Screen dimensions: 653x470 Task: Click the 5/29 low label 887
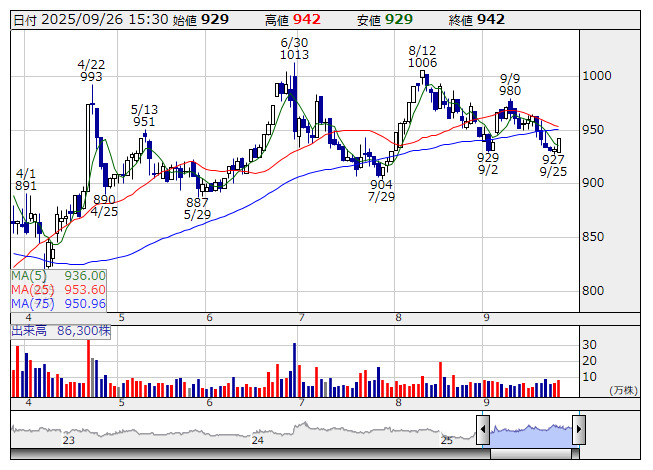coord(198,202)
